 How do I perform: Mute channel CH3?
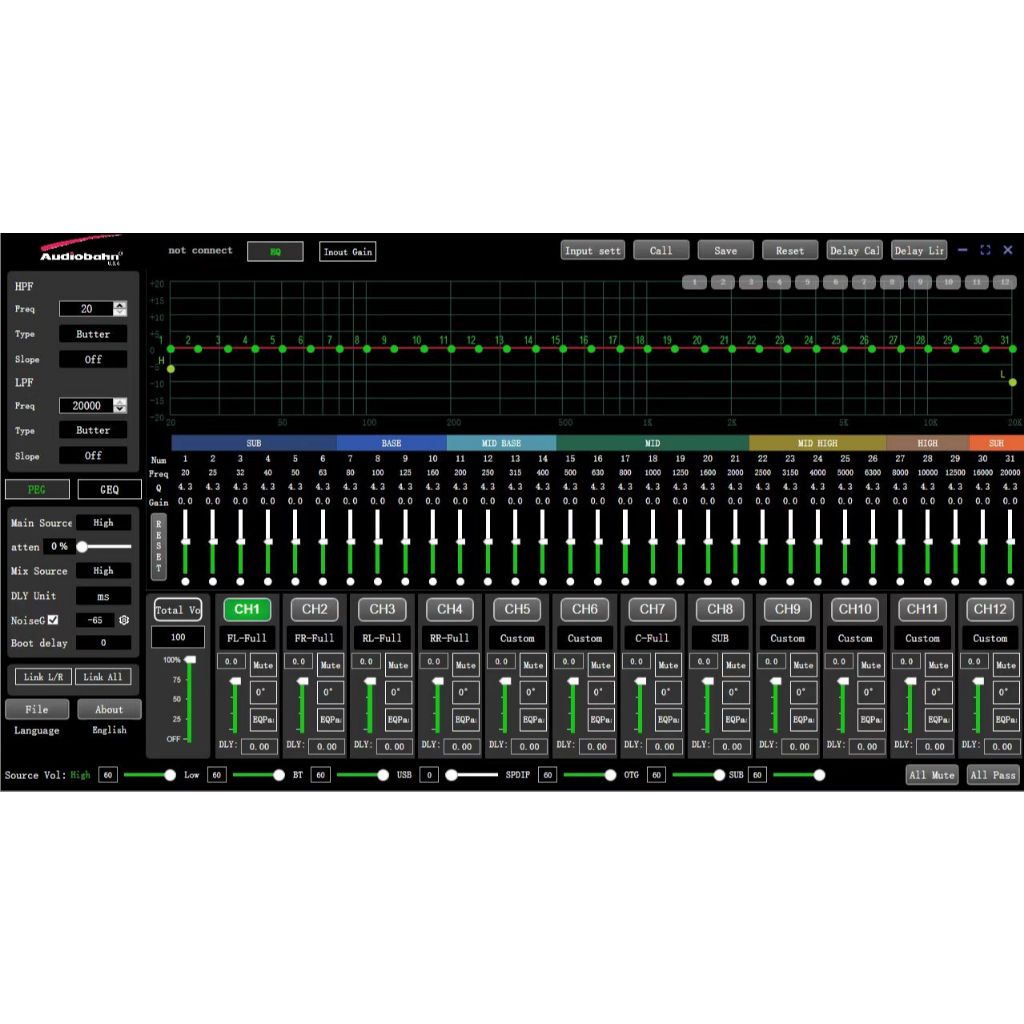(398, 665)
